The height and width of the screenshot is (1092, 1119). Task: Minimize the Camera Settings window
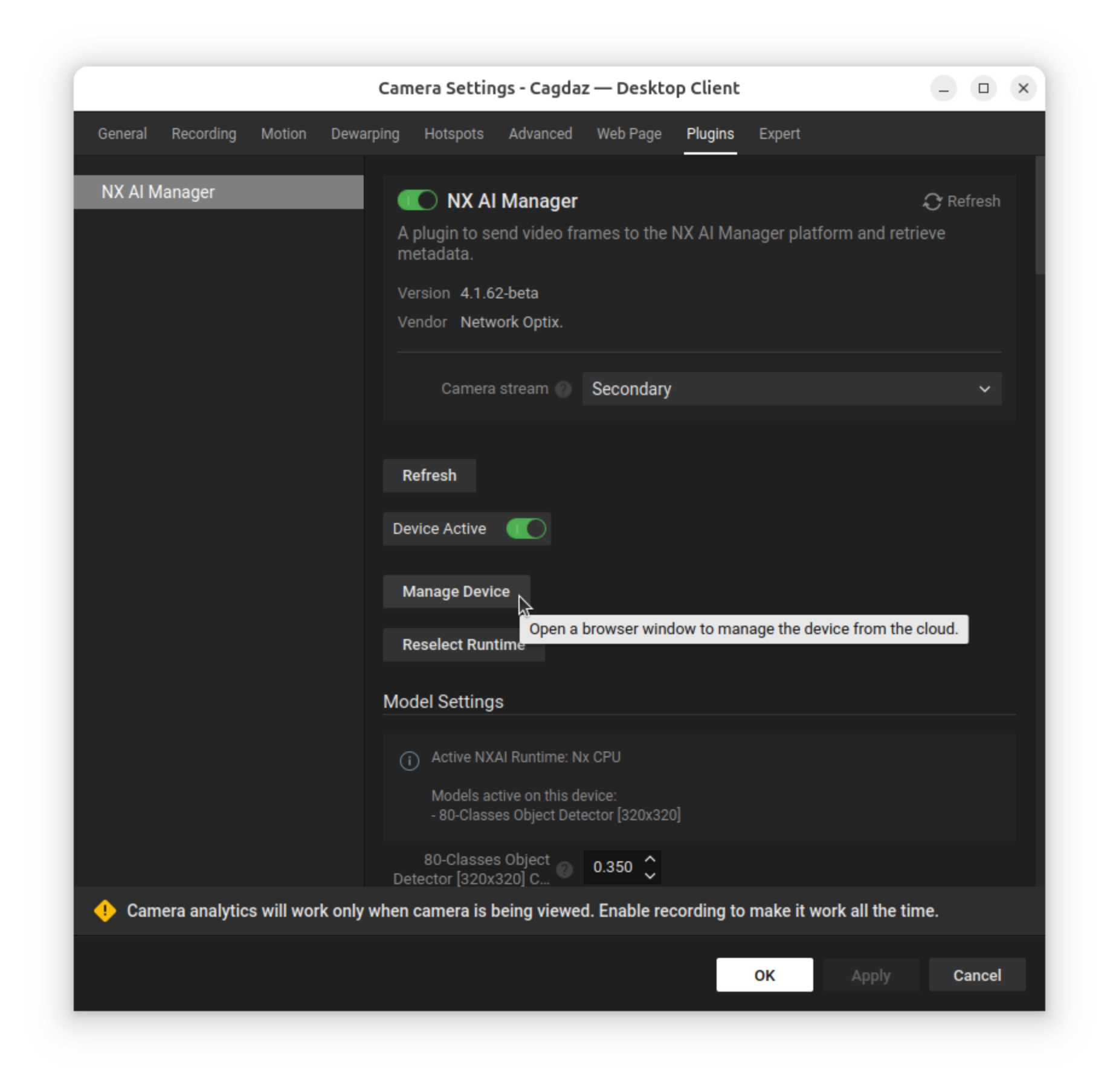tap(943, 89)
